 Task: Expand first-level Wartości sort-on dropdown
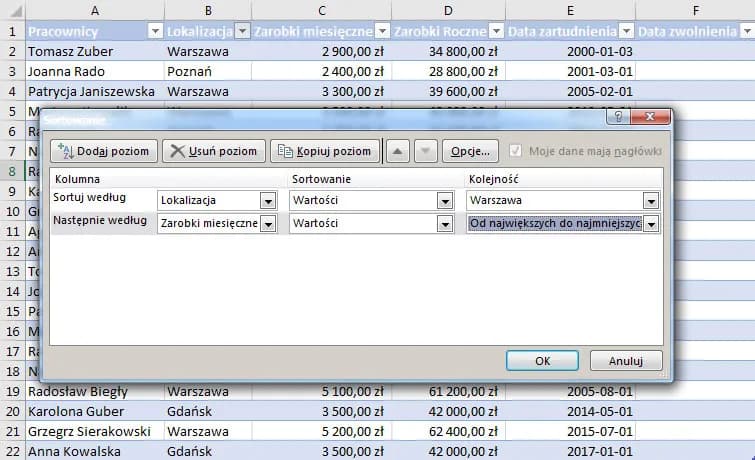(x=445, y=200)
